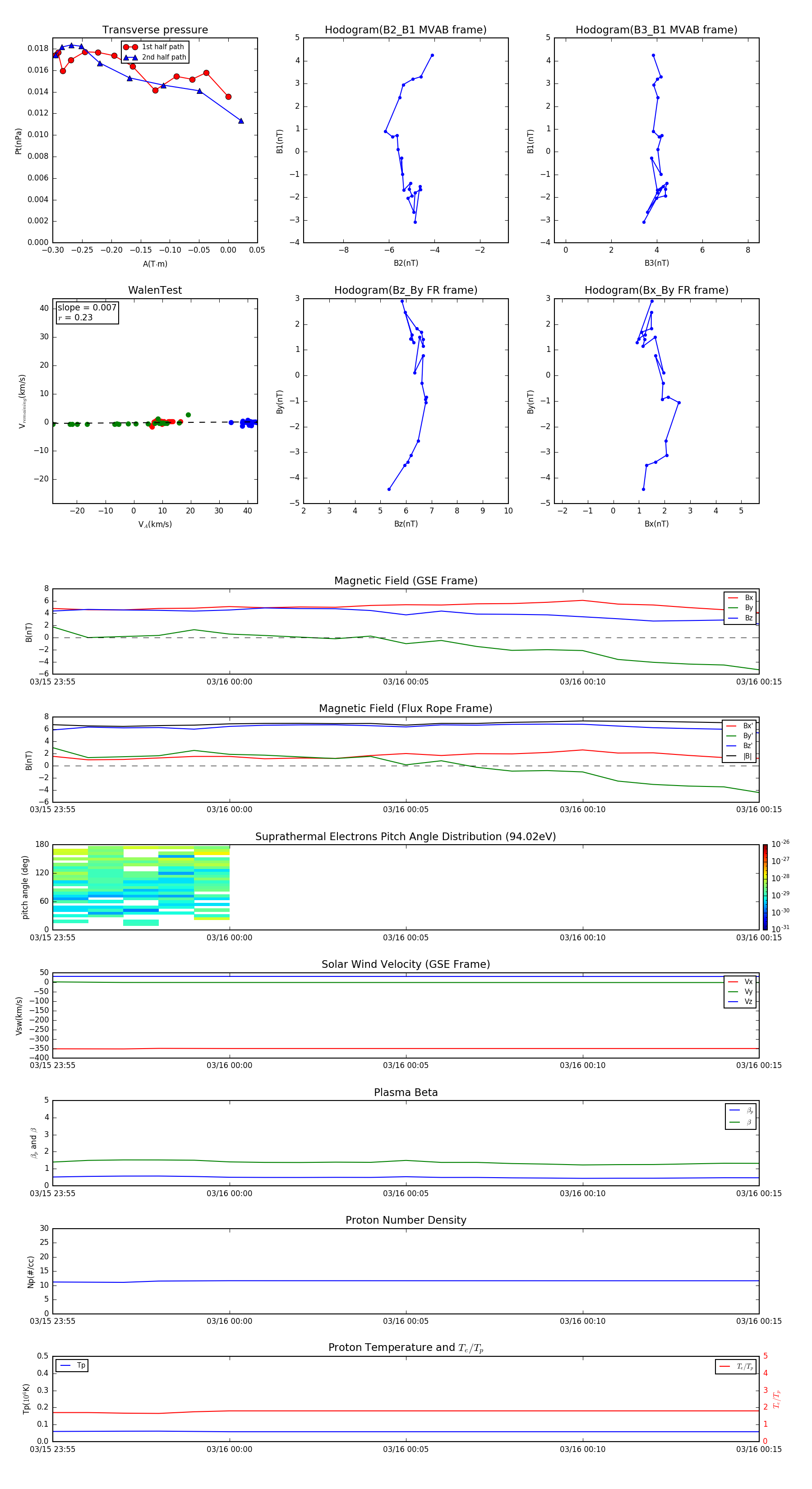Image resolution: width=812 pixels, height=1489 pixels.
Task: Click the "Np(#/cc)" y-axis label
Action: pyautogui.click(x=31, y=1272)
